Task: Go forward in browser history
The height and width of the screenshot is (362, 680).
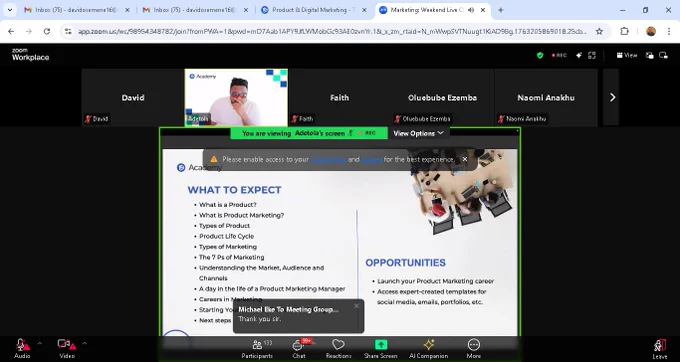Action: coord(29,31)
